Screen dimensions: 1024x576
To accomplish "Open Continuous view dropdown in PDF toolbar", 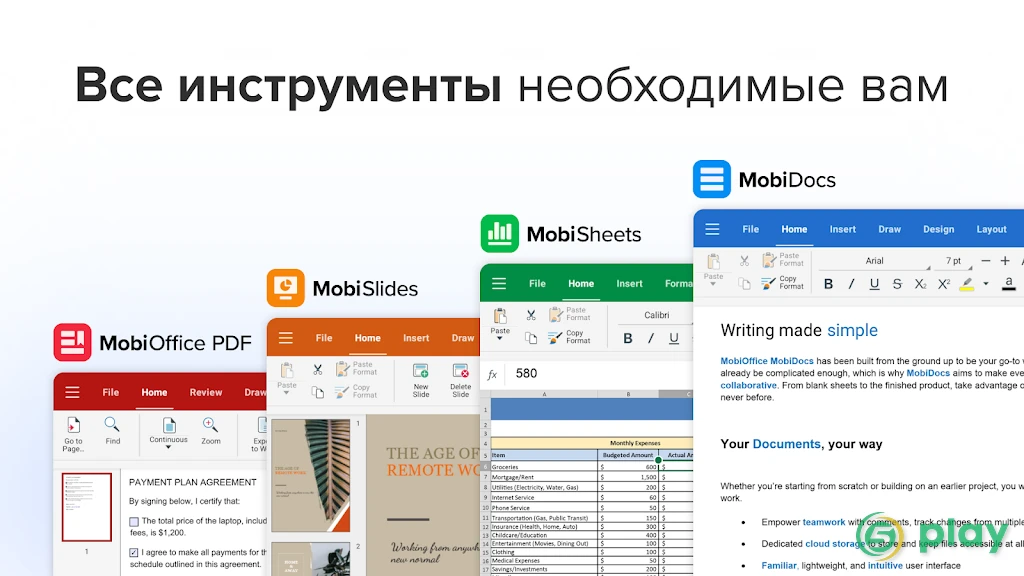I will click(168, 434).
